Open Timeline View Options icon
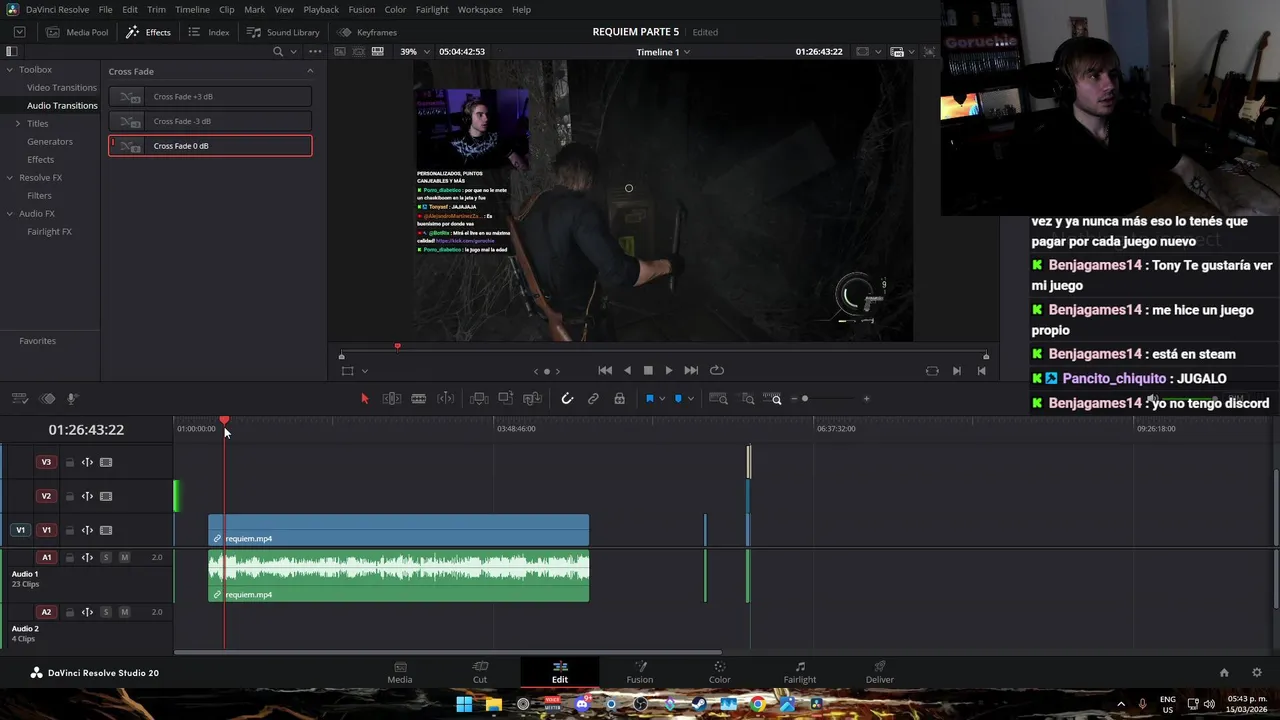 [x=22, y=398]
